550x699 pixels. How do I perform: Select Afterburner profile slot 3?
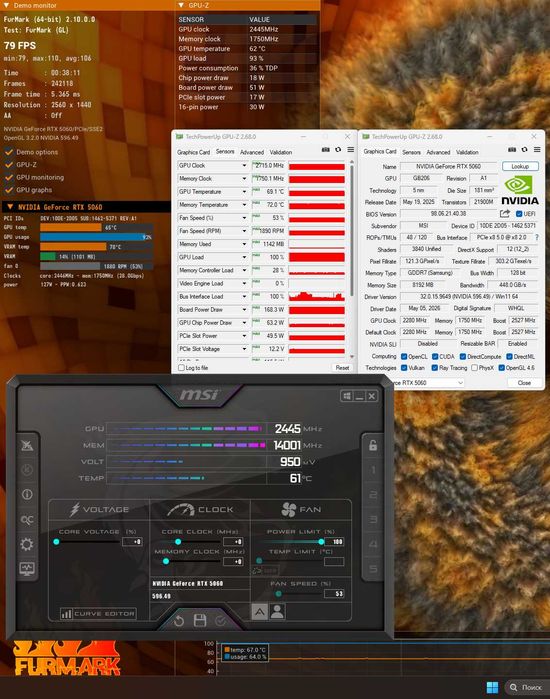coord(373,519)
